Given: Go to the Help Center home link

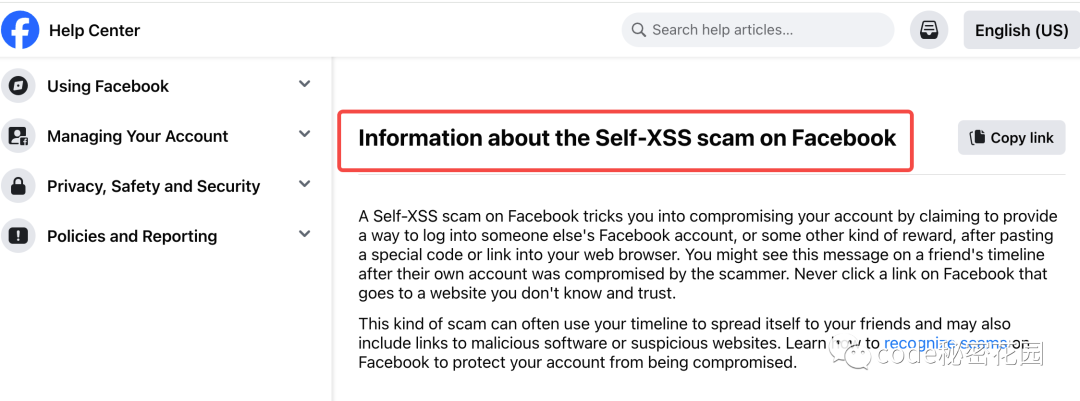Looking at the screenshot, I should click(x=94, y=30).
